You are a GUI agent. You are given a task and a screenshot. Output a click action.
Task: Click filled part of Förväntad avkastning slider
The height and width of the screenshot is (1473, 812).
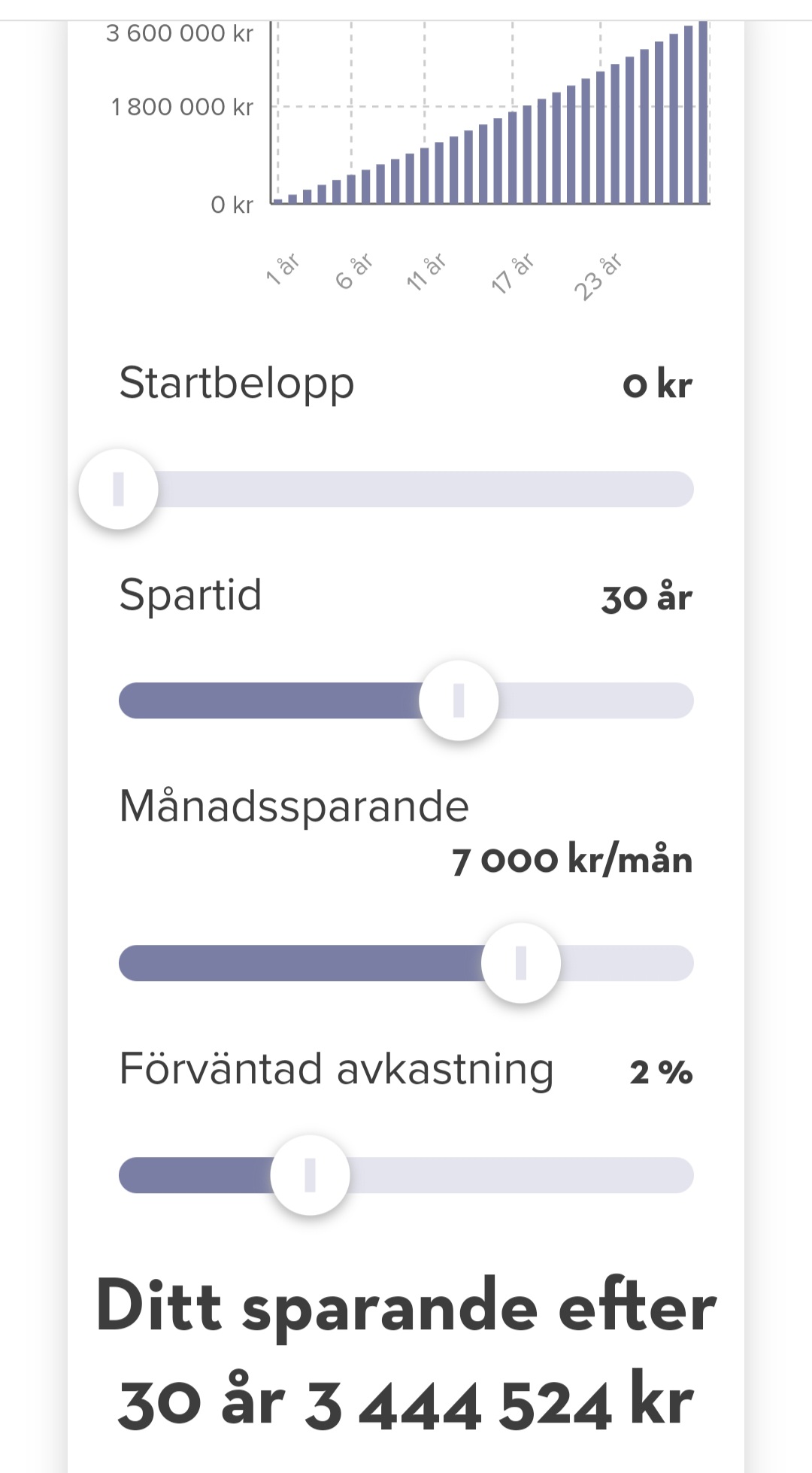(x=195, y=1175)
